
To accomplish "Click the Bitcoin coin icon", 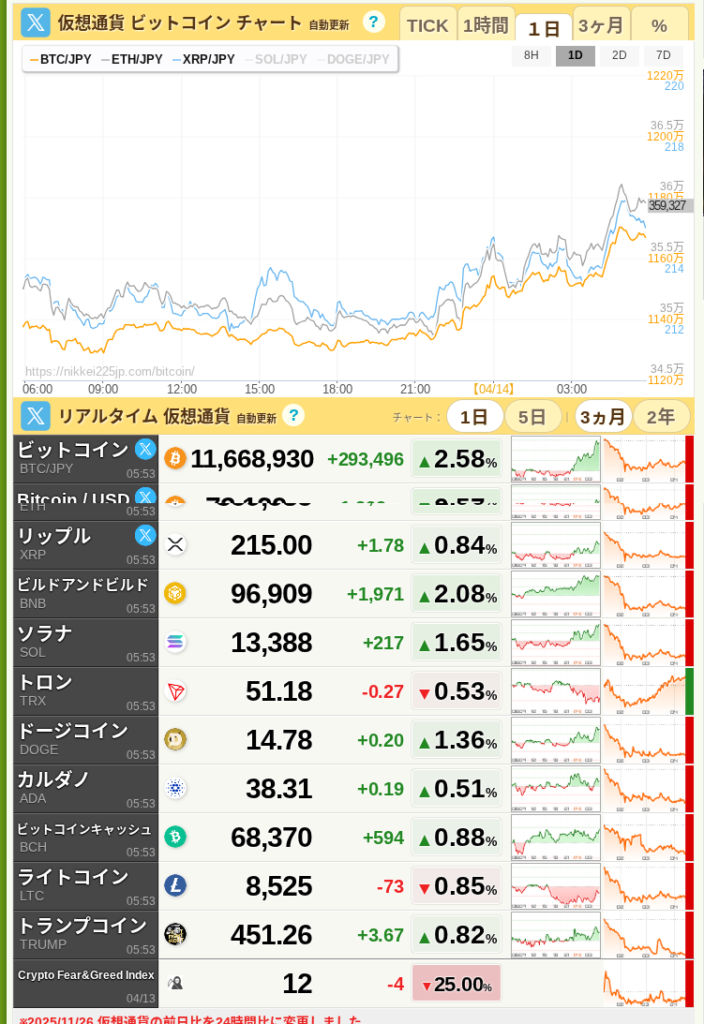I will 175,458.
